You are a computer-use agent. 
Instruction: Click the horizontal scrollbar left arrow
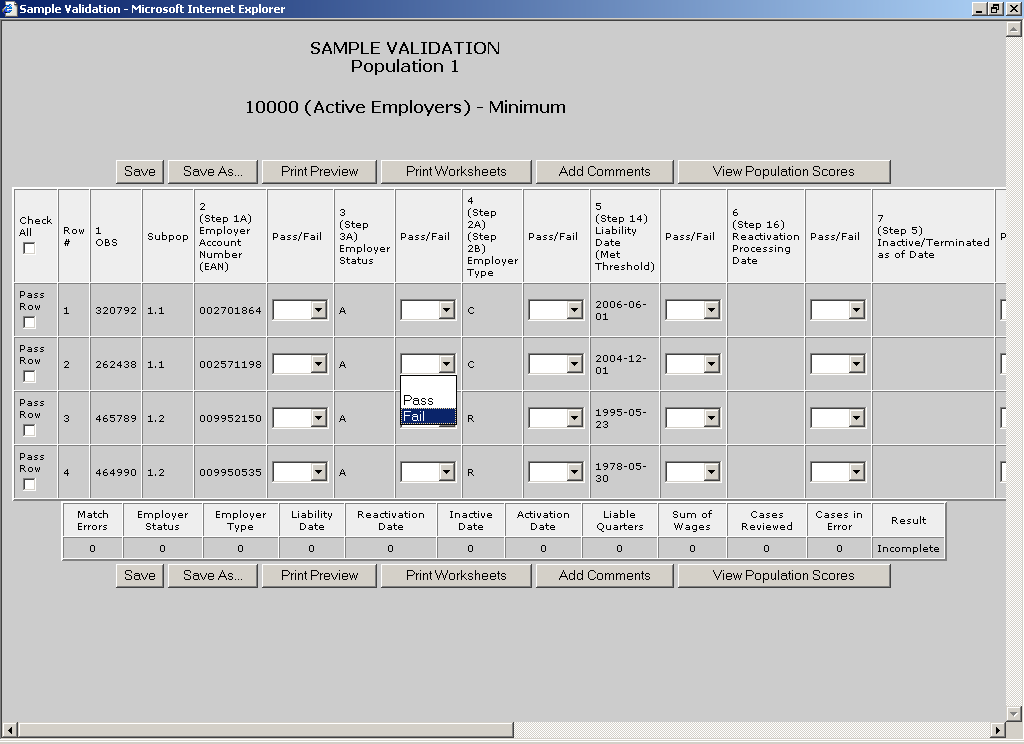(9, 730)
